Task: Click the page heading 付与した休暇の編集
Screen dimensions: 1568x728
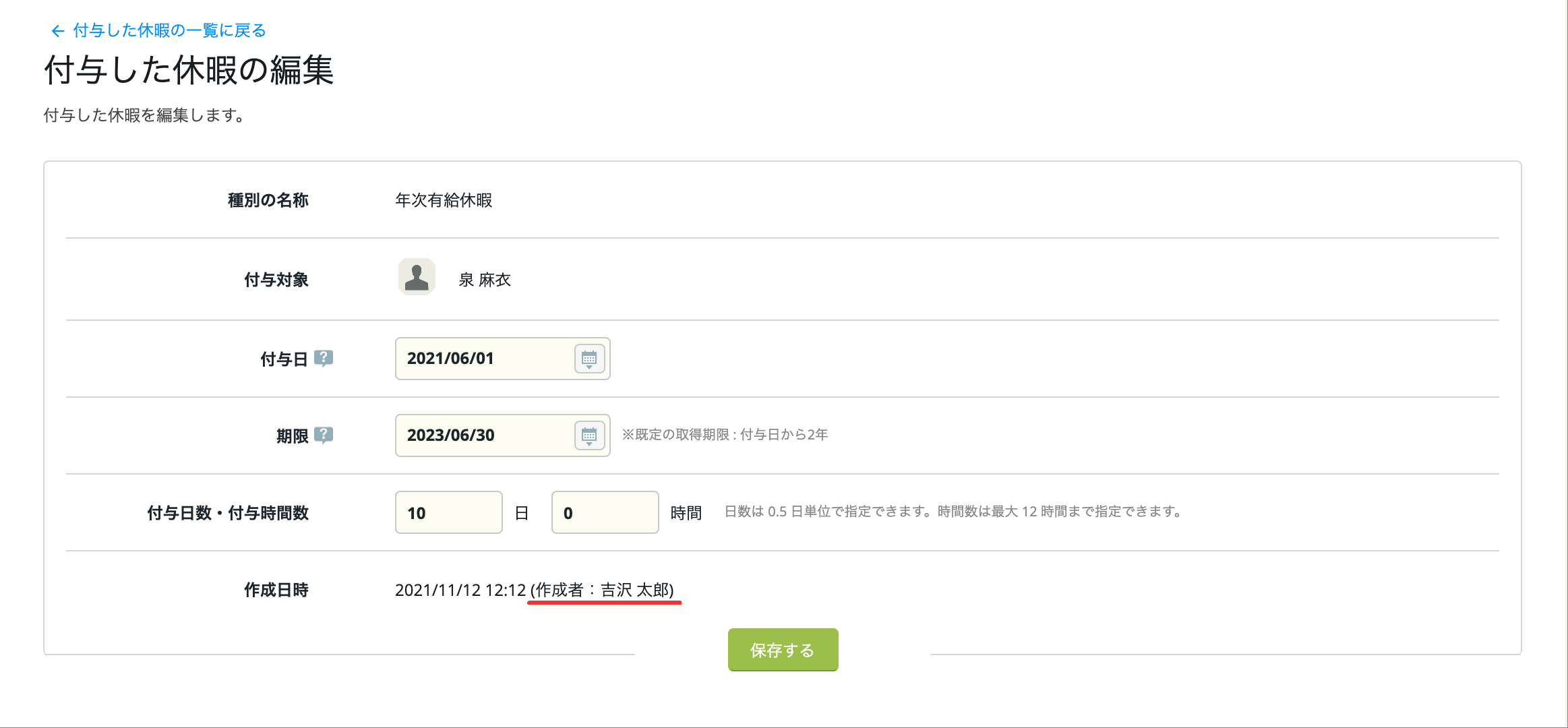Action: click(x=189, y=70)
